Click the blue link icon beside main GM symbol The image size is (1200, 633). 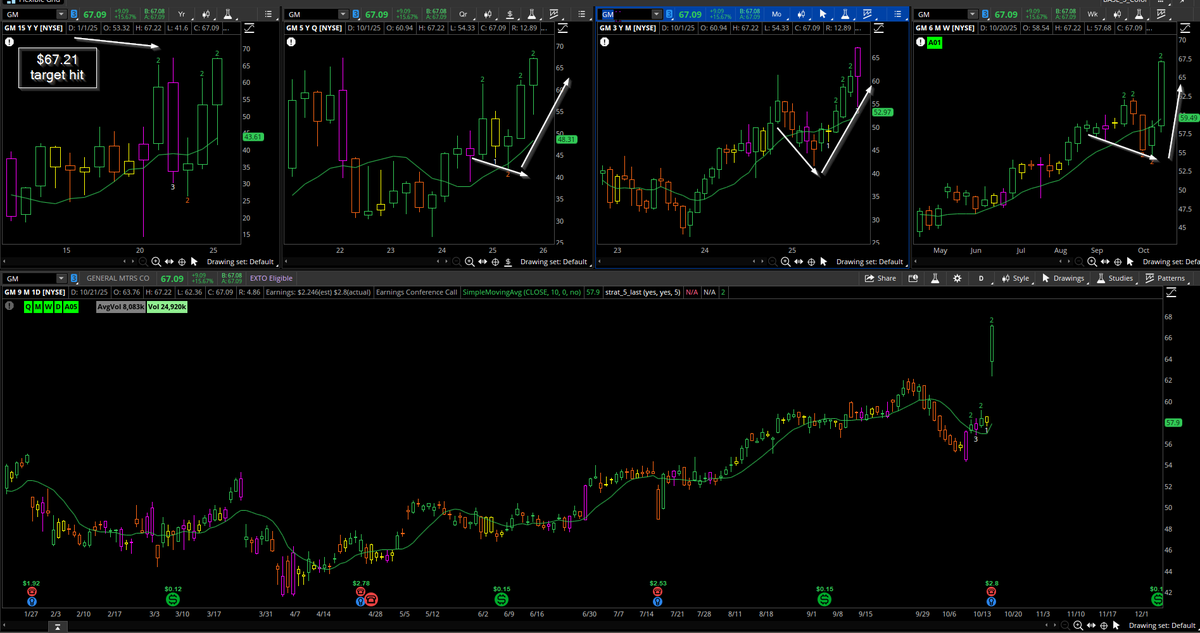pos(74,278)
